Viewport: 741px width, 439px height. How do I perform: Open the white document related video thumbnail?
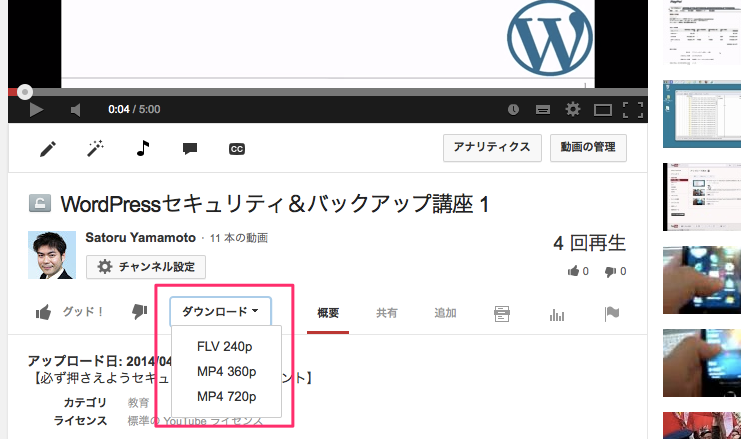(702, 33)
